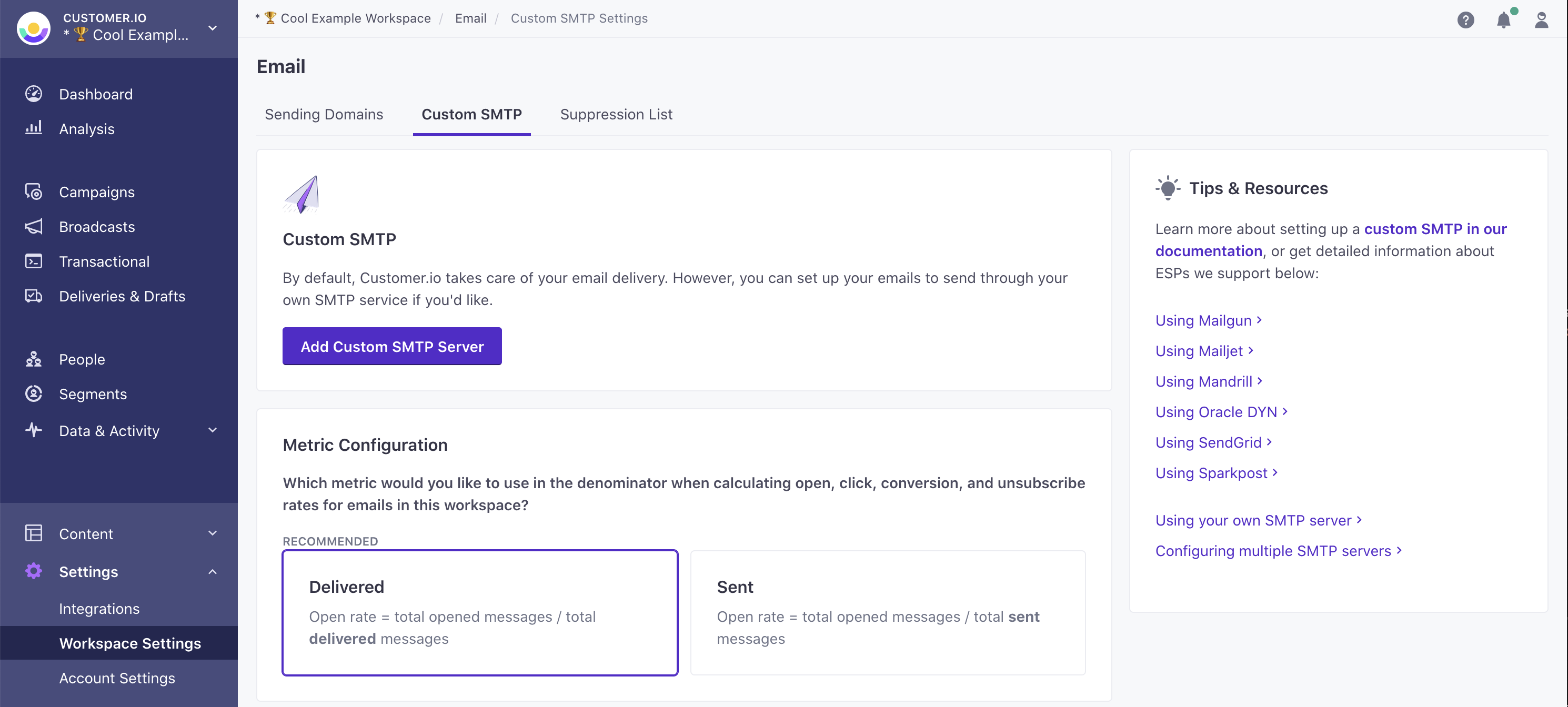
Task: Click the Data & Activity pulse icon
Action: (34, 430)
